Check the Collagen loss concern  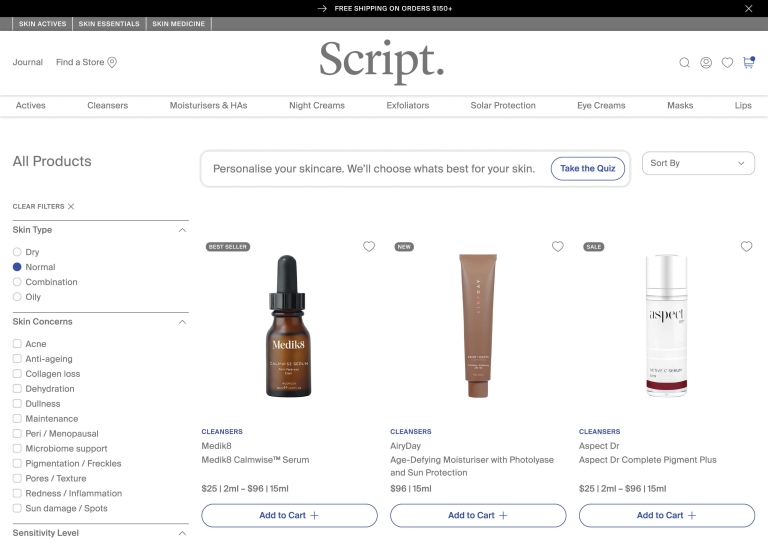[x=17, y=374]
